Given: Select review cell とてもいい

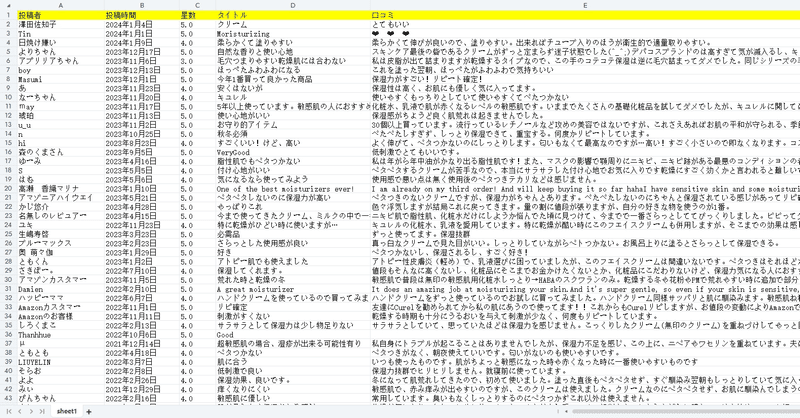Looking at the screenshot, I should [585, 24].
